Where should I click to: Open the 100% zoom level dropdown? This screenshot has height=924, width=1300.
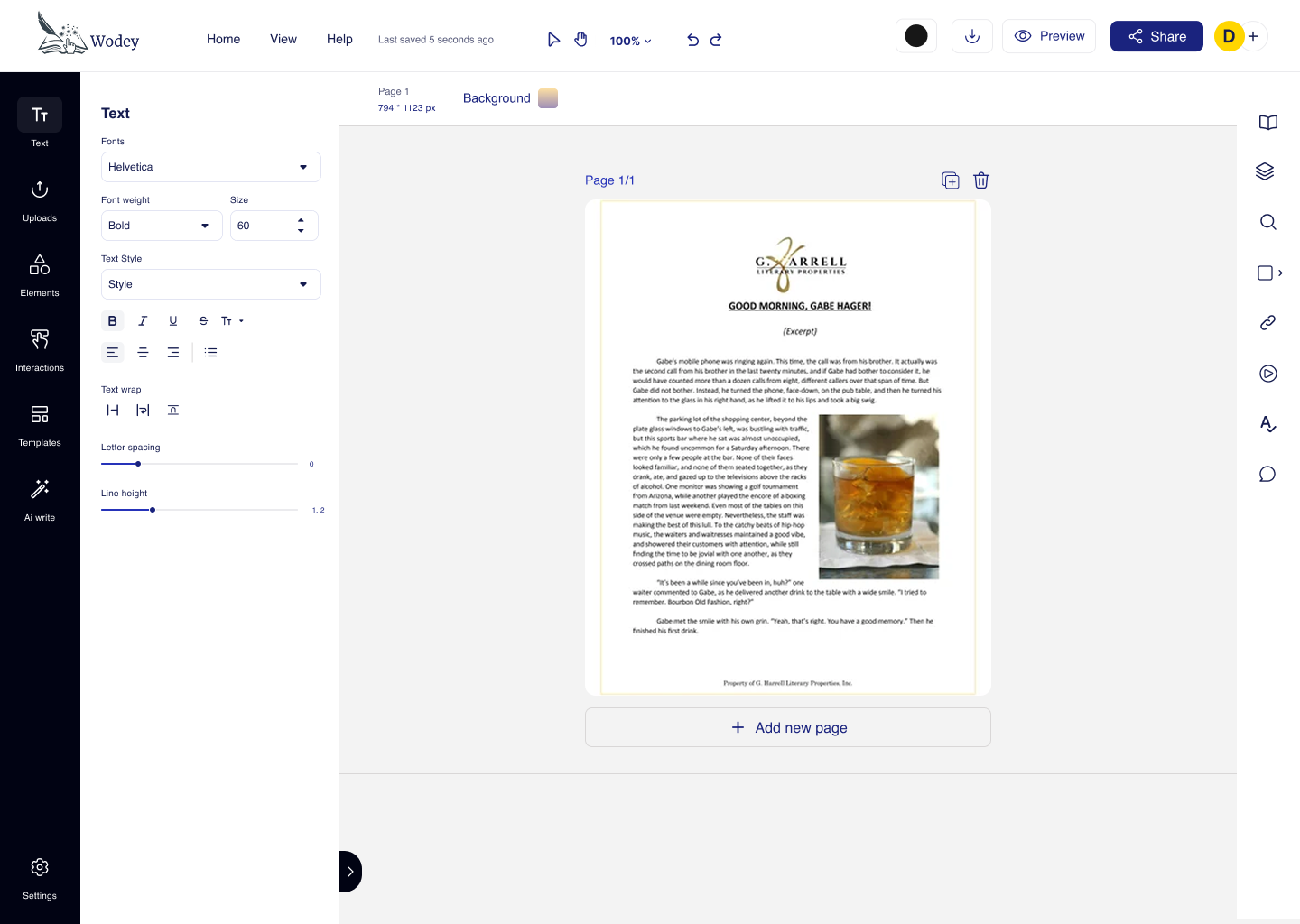(x=630, y=41)
